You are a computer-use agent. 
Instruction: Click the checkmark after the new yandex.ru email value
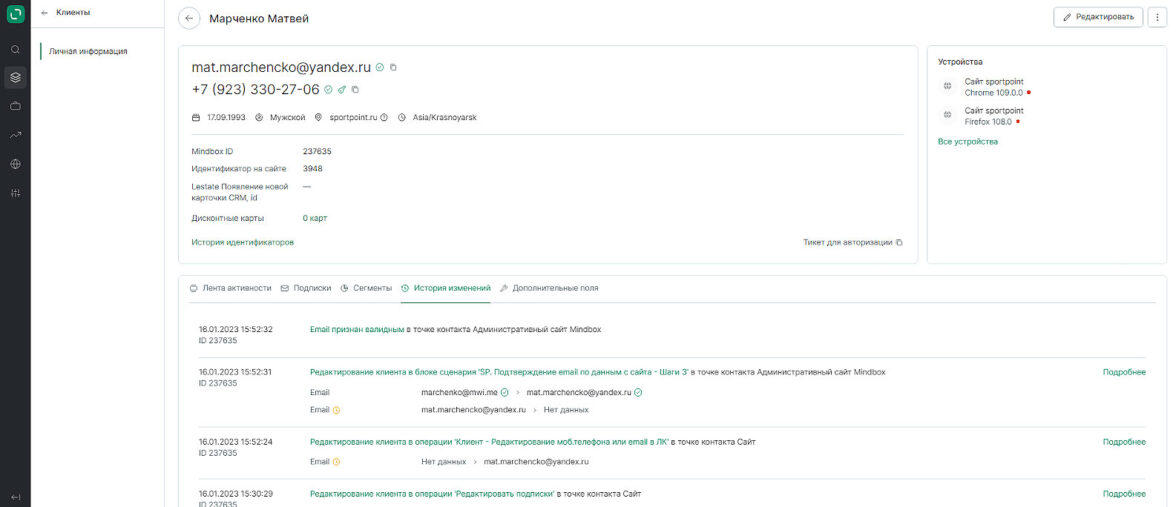coord(639,392)
